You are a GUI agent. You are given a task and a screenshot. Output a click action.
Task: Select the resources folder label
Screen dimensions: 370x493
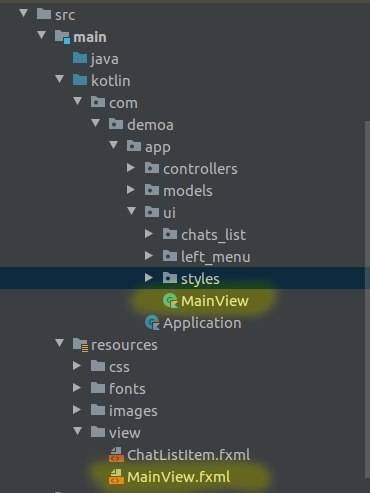pyautogui.click(x=124, y=345)
